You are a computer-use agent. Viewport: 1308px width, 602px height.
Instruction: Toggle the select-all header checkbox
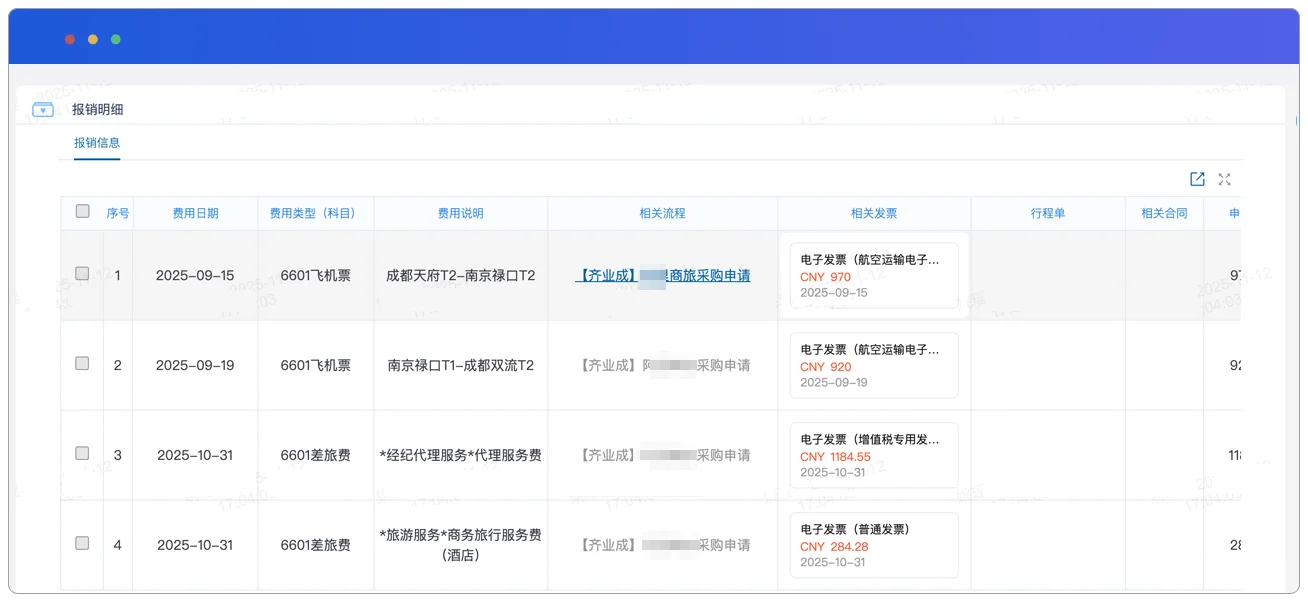(83, 211)
